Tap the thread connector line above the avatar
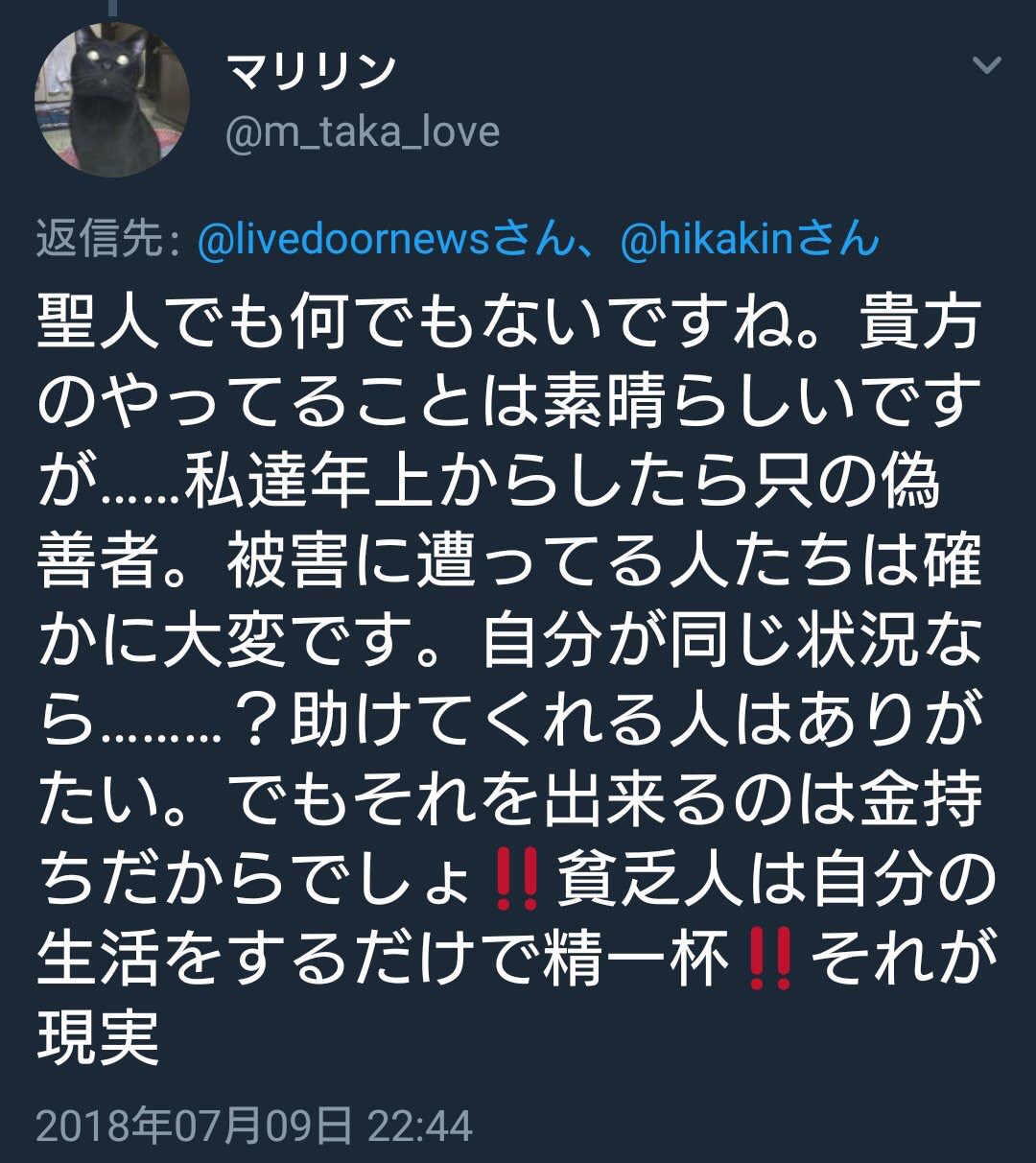 click(x=112, y=7)
